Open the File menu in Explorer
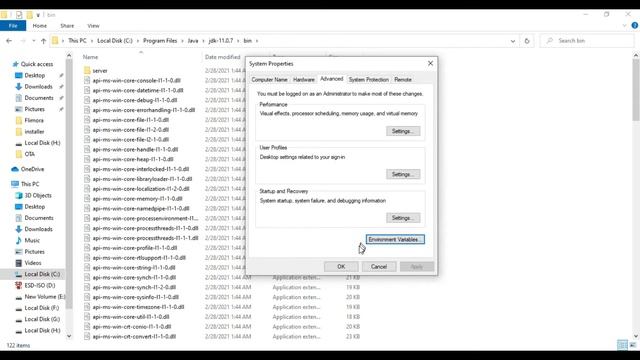Image resolution: width=640 pixels, height=360 pixels. tap(13, 26)
